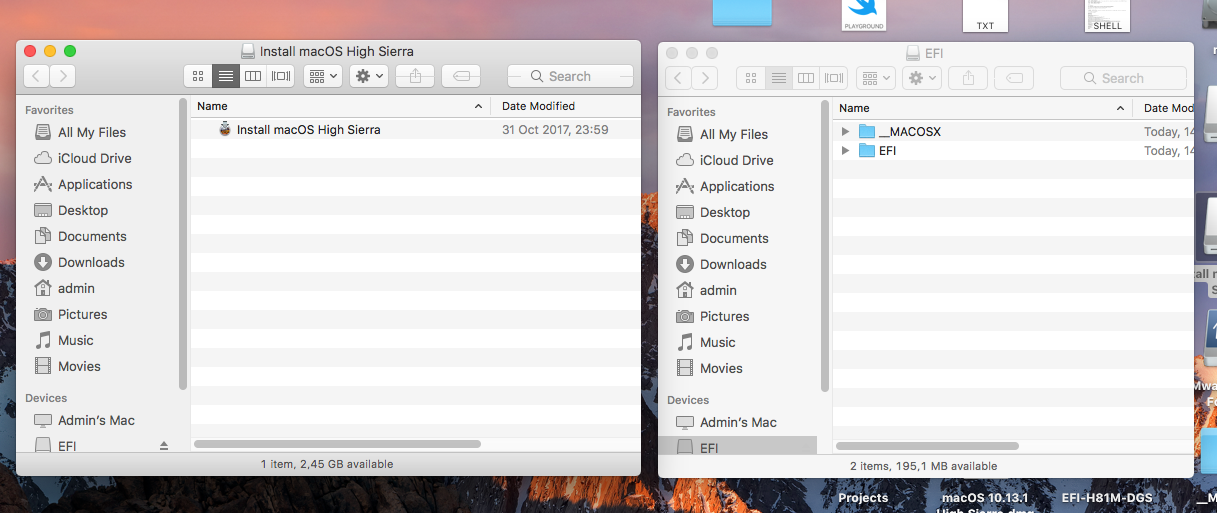Click horizontal scrollbar in Install macOS window
The width and height of the screenshot is (1217, 513).
click(x=337, y=444)
